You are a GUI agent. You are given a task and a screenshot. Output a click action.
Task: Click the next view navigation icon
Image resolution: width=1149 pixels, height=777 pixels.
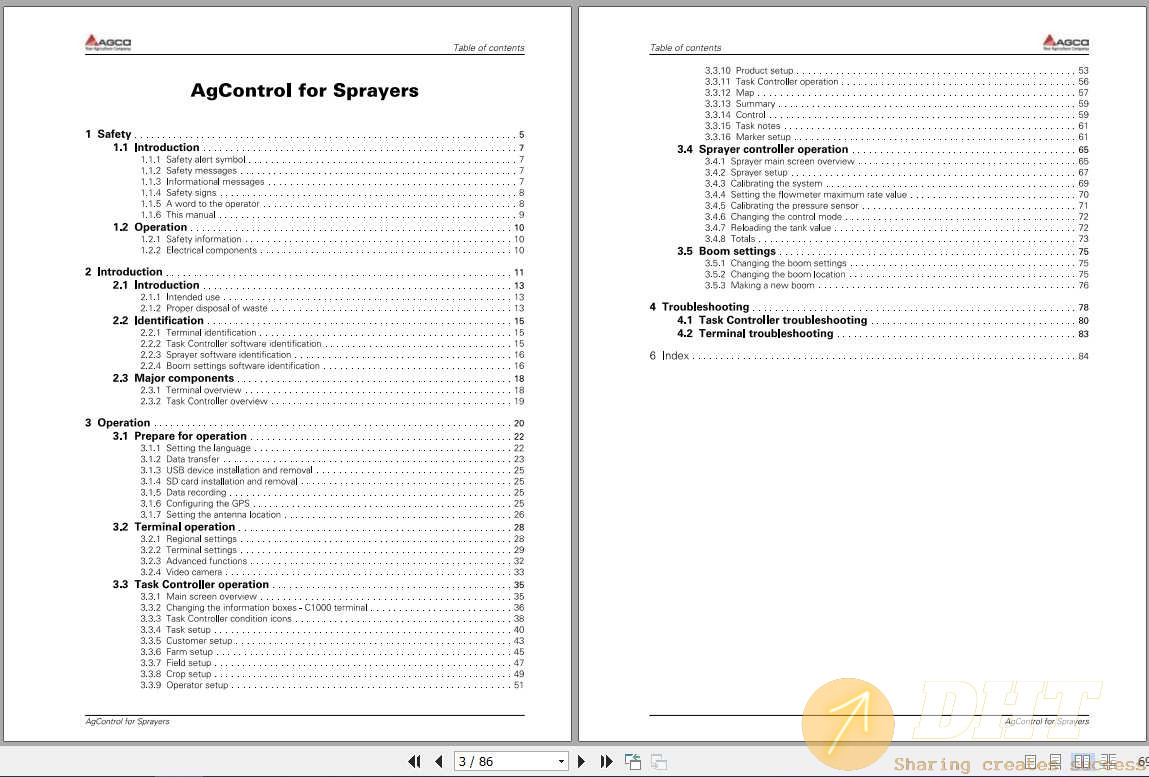[x=659, y=762]
